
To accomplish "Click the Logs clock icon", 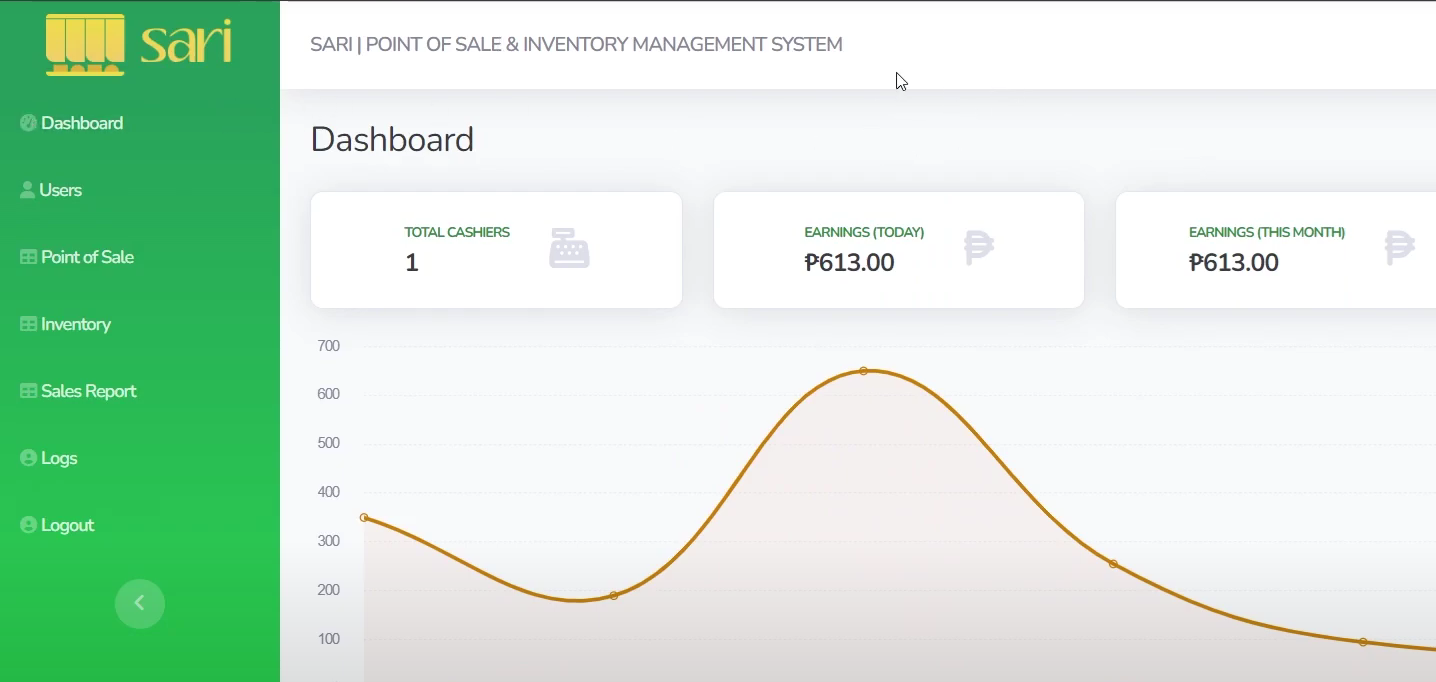I will click(x=27, y=457).
